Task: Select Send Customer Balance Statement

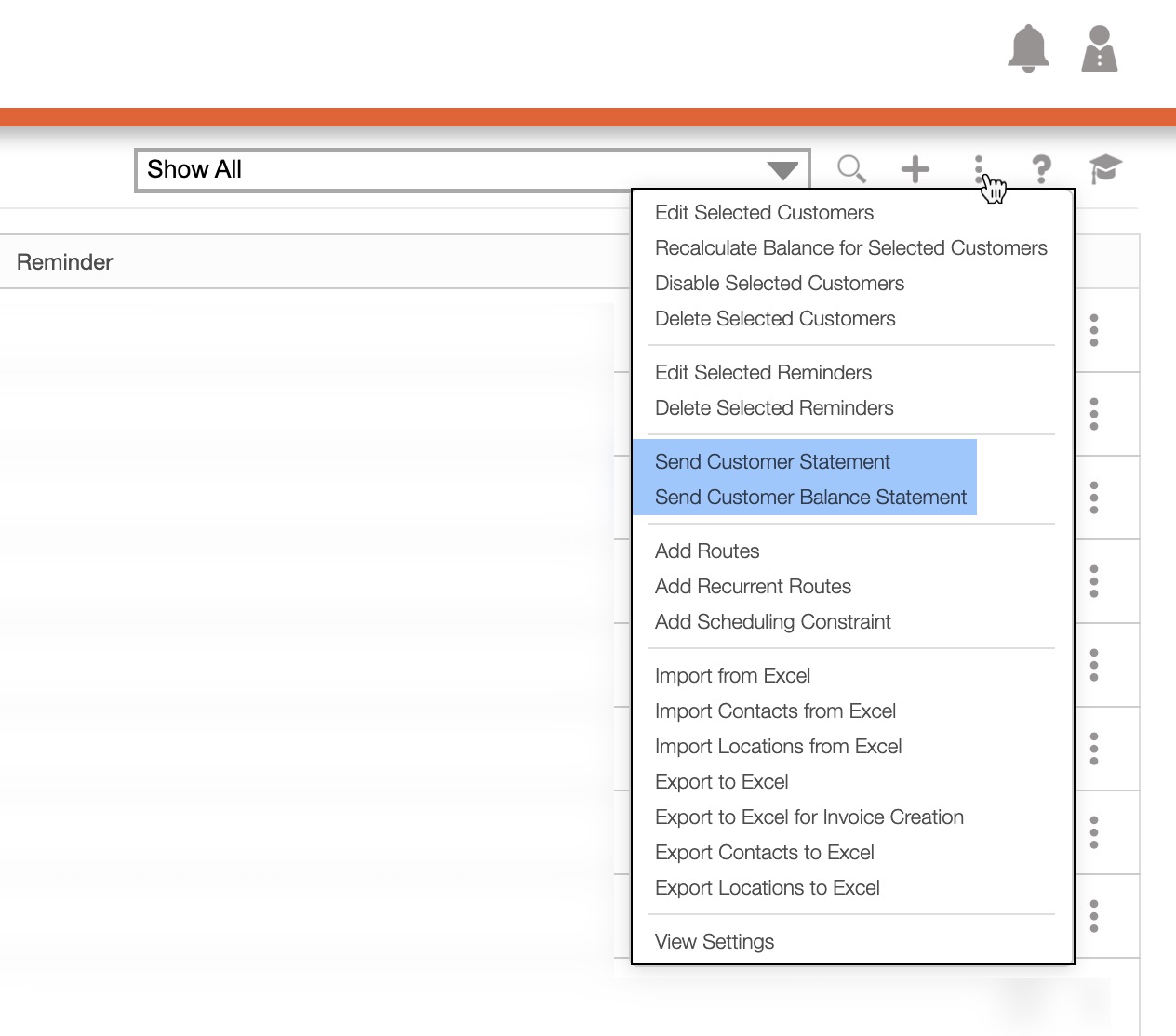Action: point(810,498)
